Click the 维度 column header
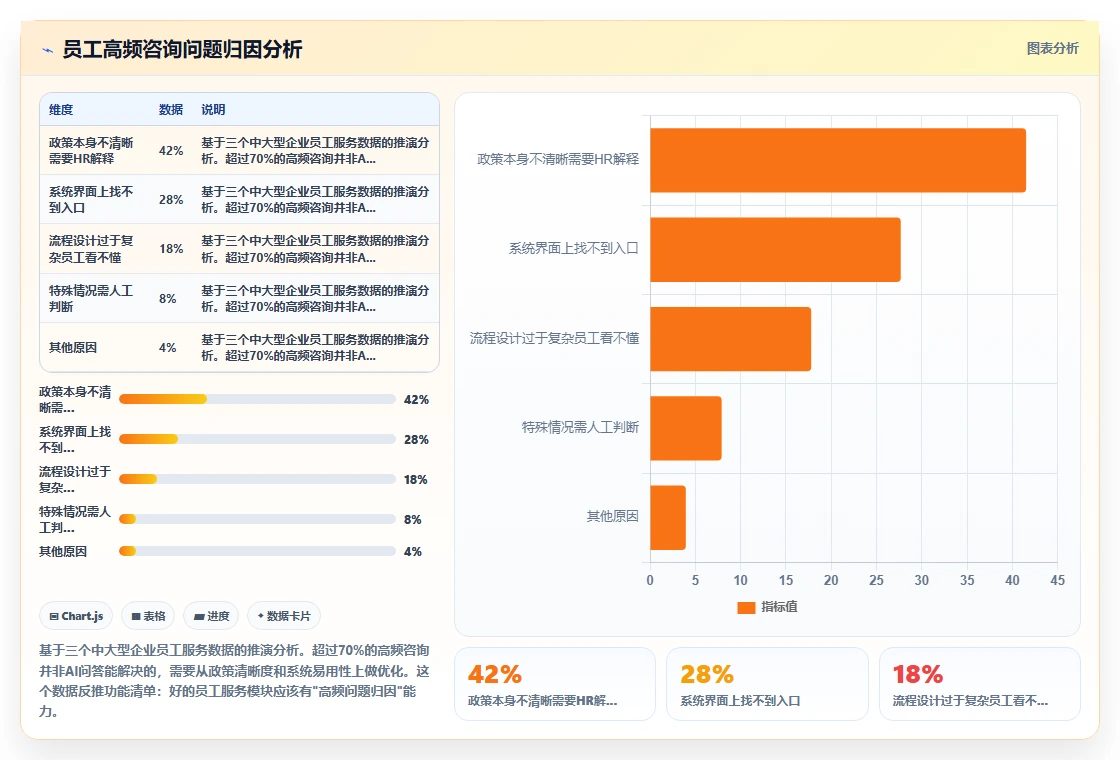The width and height of the screenshot is (1120, 760). [x=61, y=109]
